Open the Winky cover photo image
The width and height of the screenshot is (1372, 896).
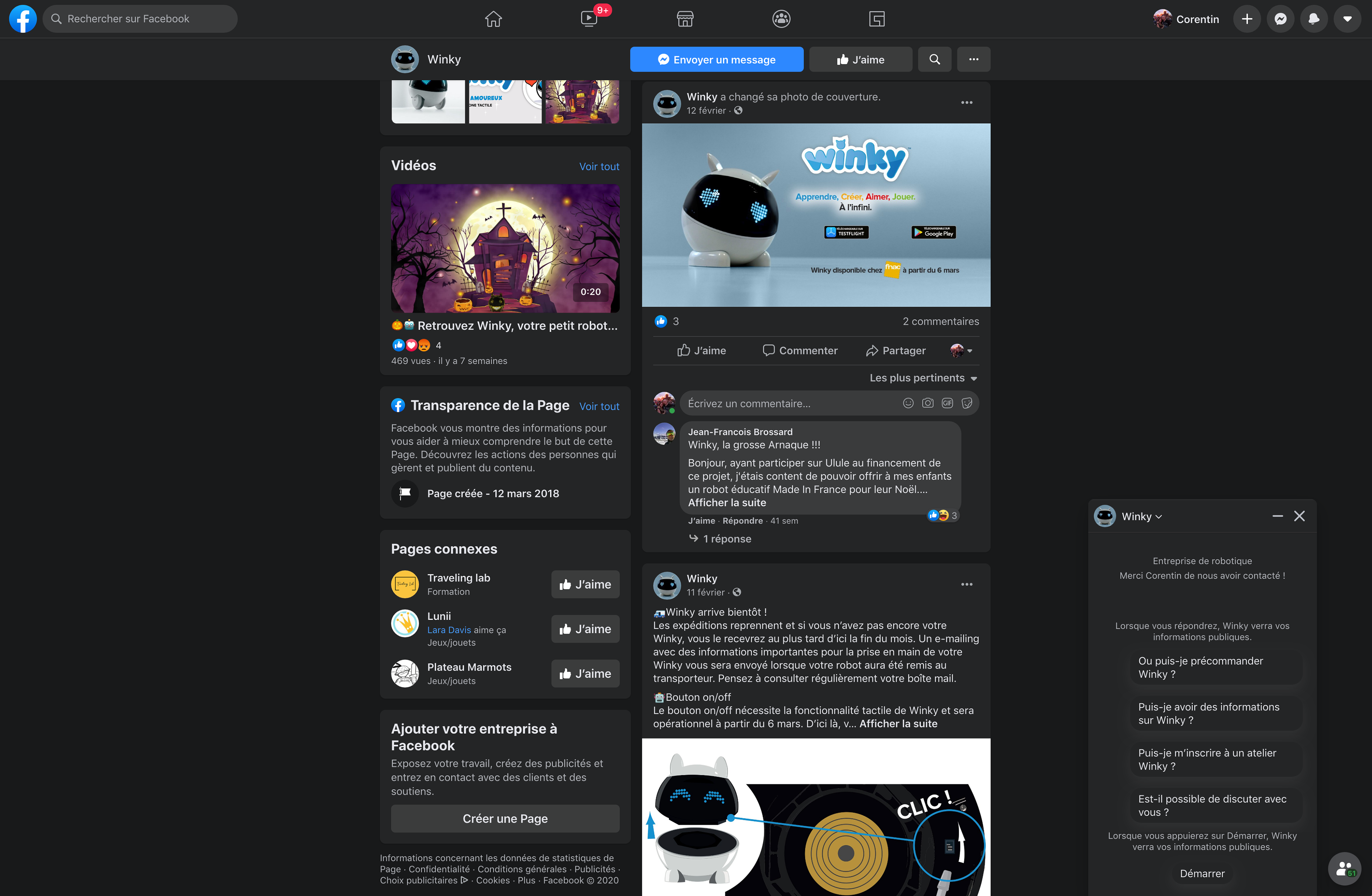coord(816,215)
